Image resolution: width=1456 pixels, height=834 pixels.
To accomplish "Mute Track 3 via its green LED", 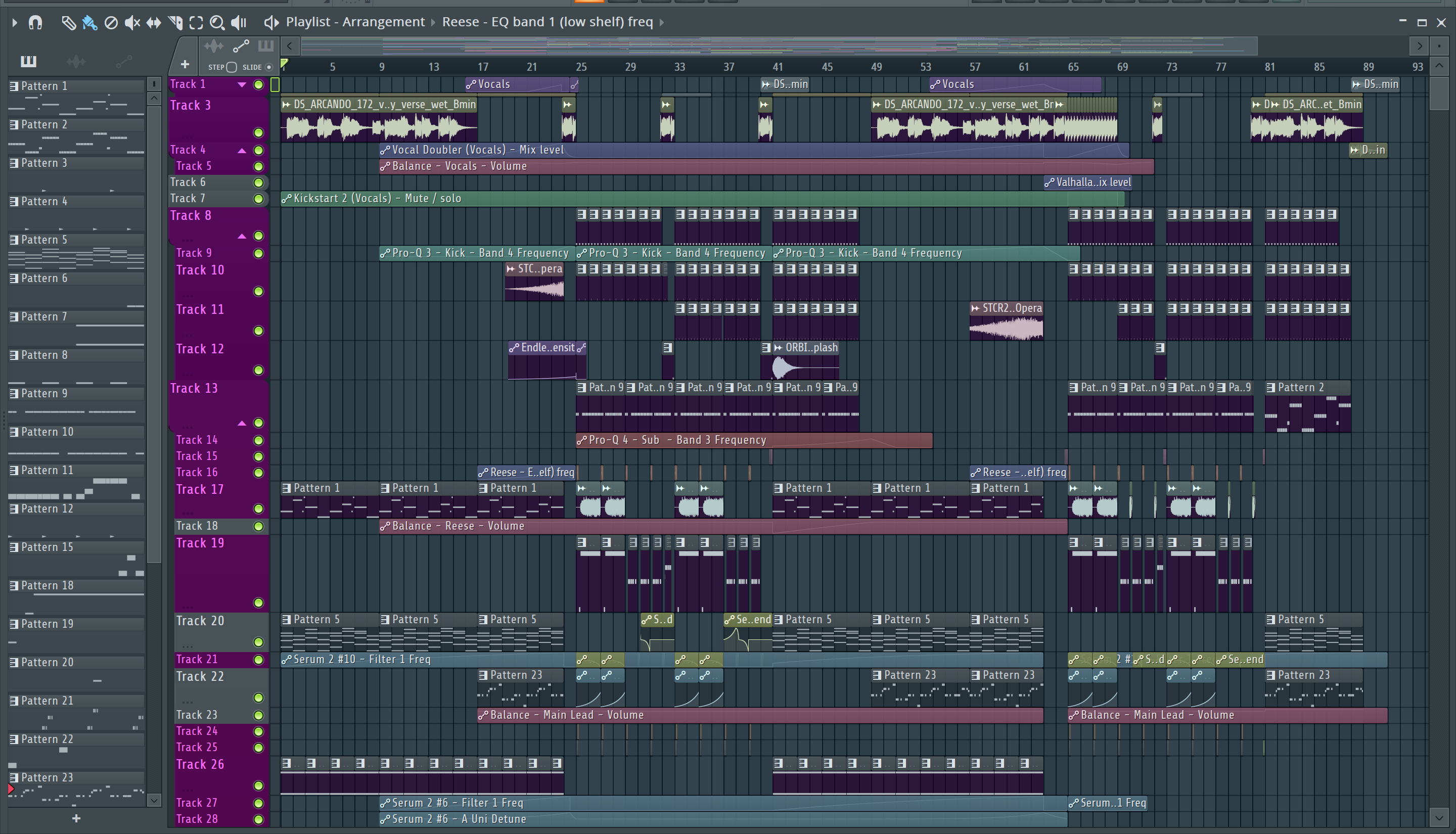I will [x=258, y=133].
